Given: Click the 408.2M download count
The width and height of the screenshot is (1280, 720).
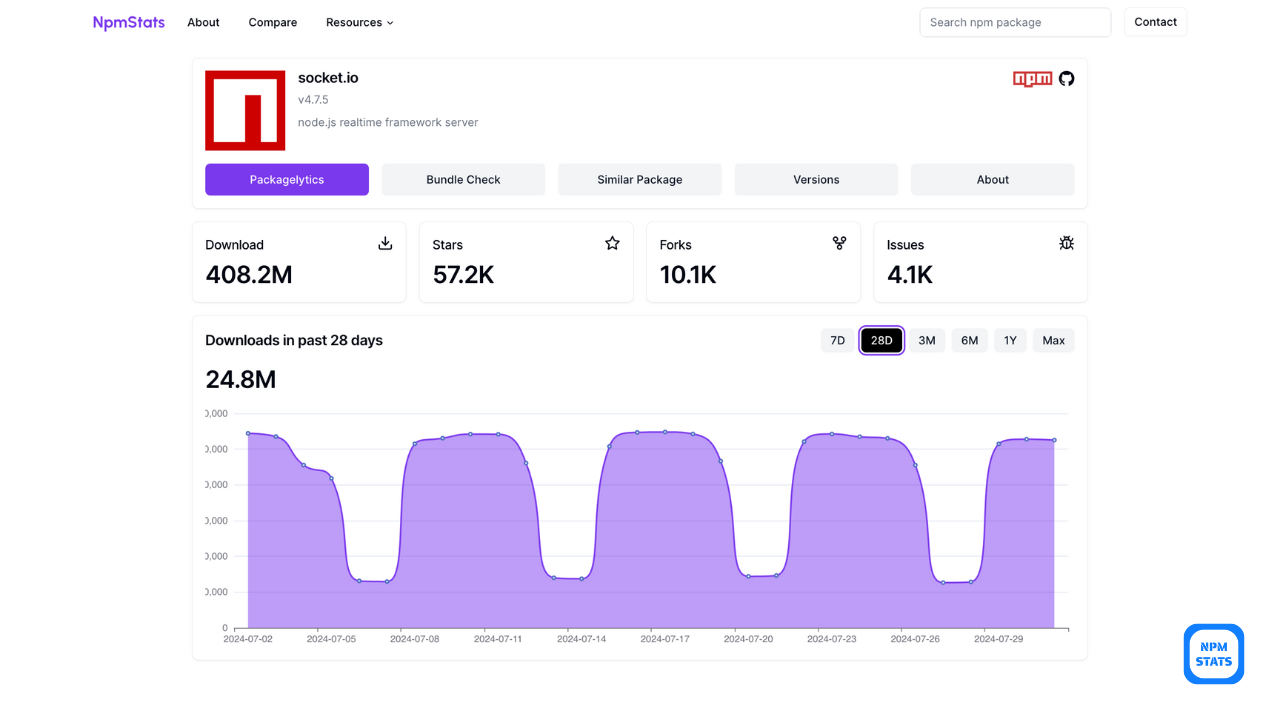Looking at the screenshot, I should click(249, 275).
